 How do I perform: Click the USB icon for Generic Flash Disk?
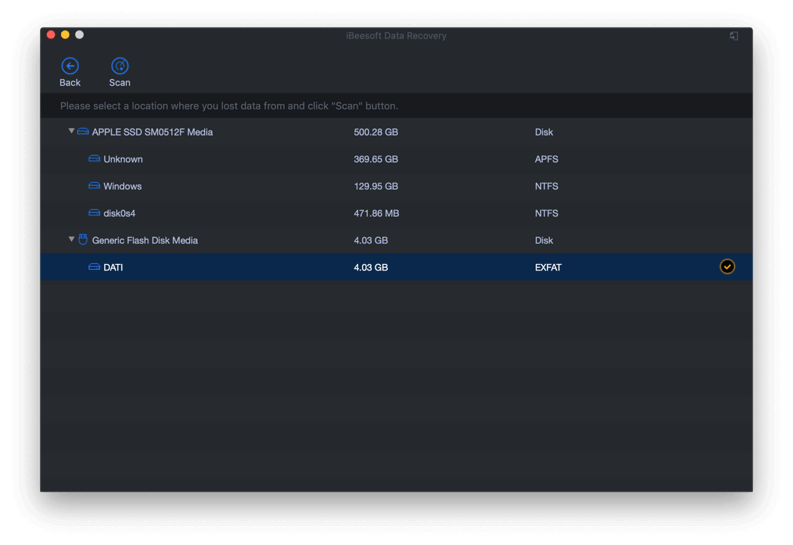(83, 240)
